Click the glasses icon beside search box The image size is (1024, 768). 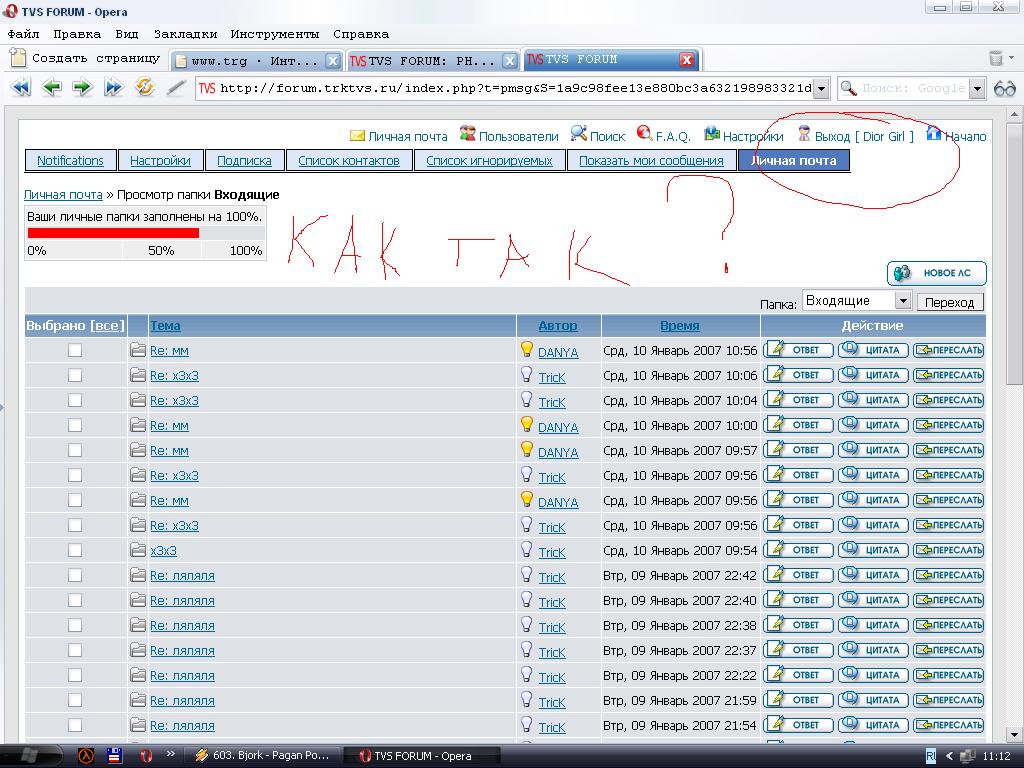pos(1004,88)
